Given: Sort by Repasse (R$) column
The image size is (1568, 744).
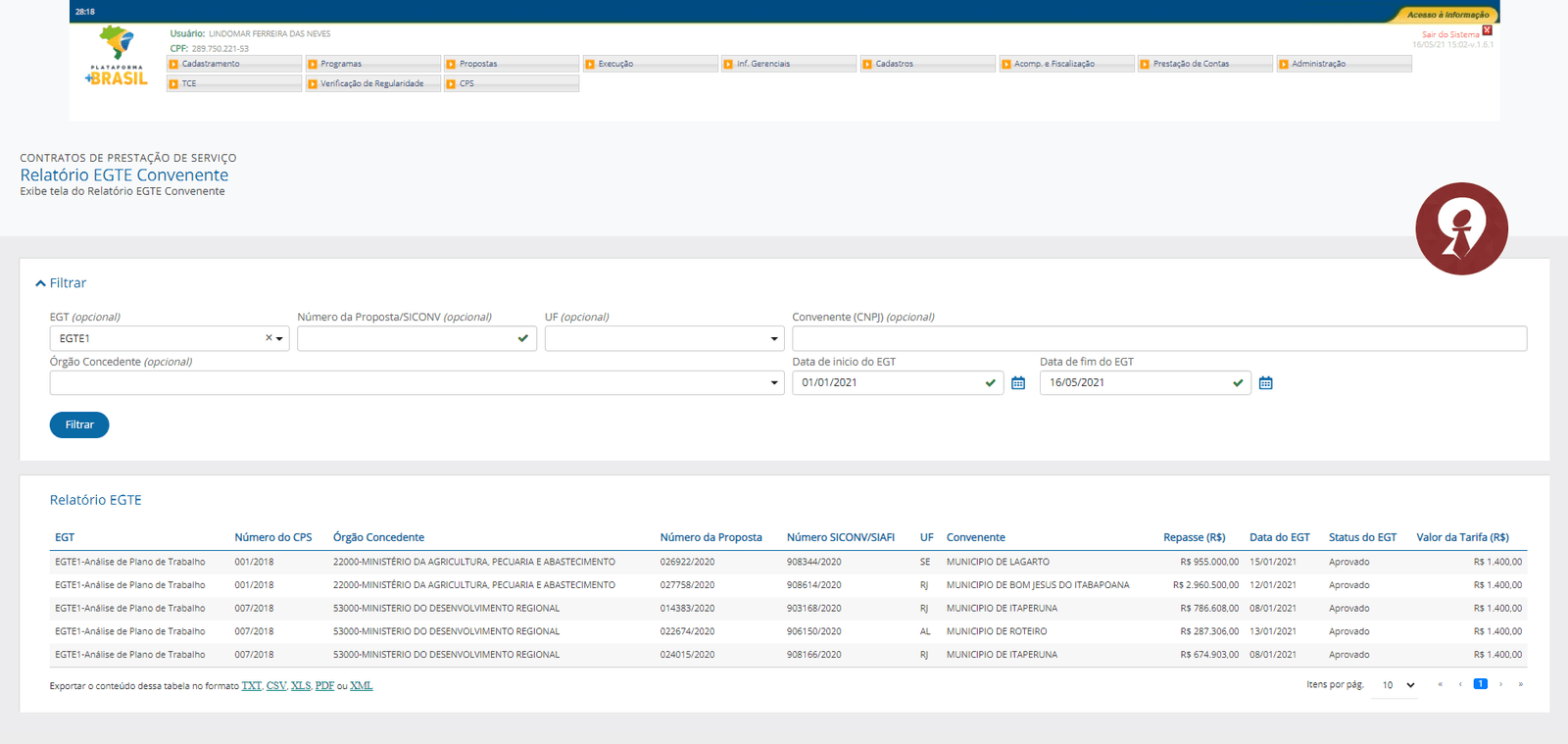Looking at the screenshot, I should [1195, 537].
